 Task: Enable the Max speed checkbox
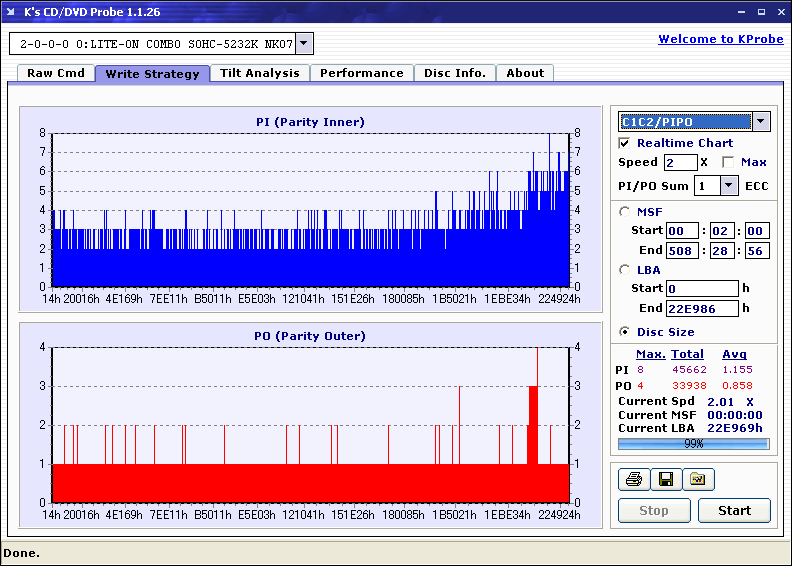pos(727,162)
